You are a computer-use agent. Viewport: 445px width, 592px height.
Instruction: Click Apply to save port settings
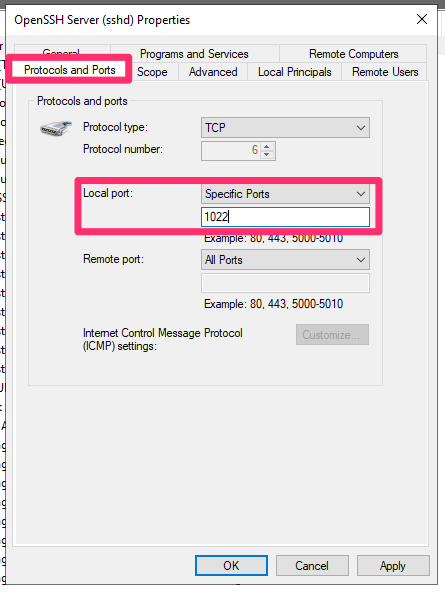[x=393, y=566]
